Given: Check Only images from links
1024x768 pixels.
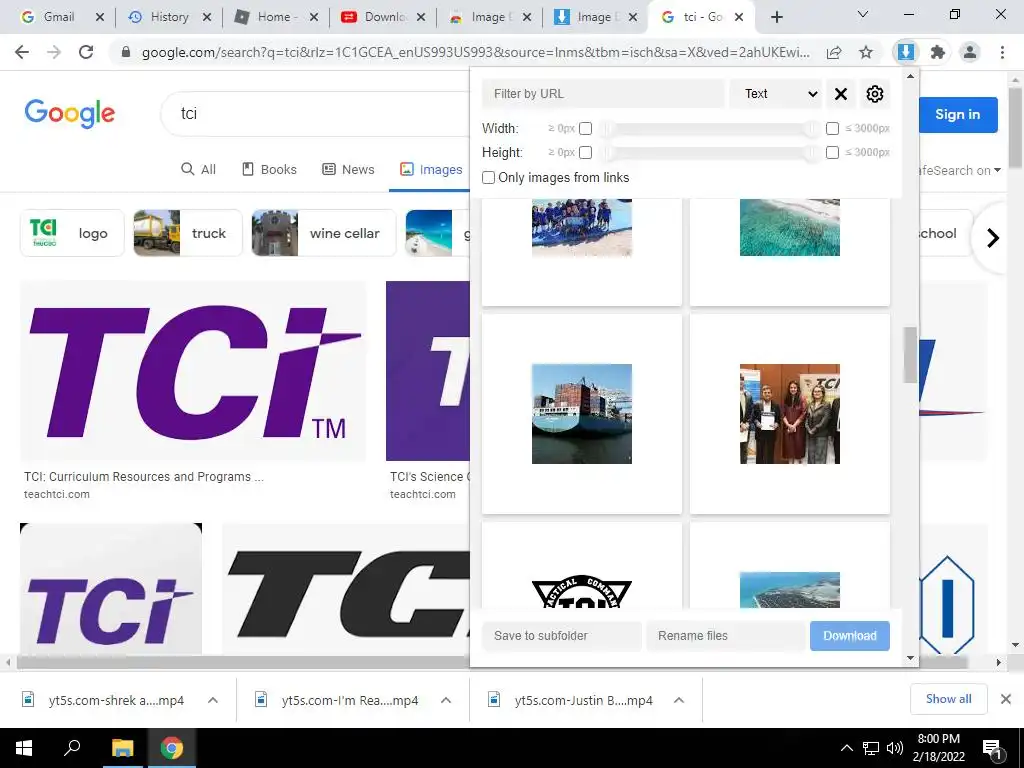Looking at the screenshot, I should tap(488, 178).
